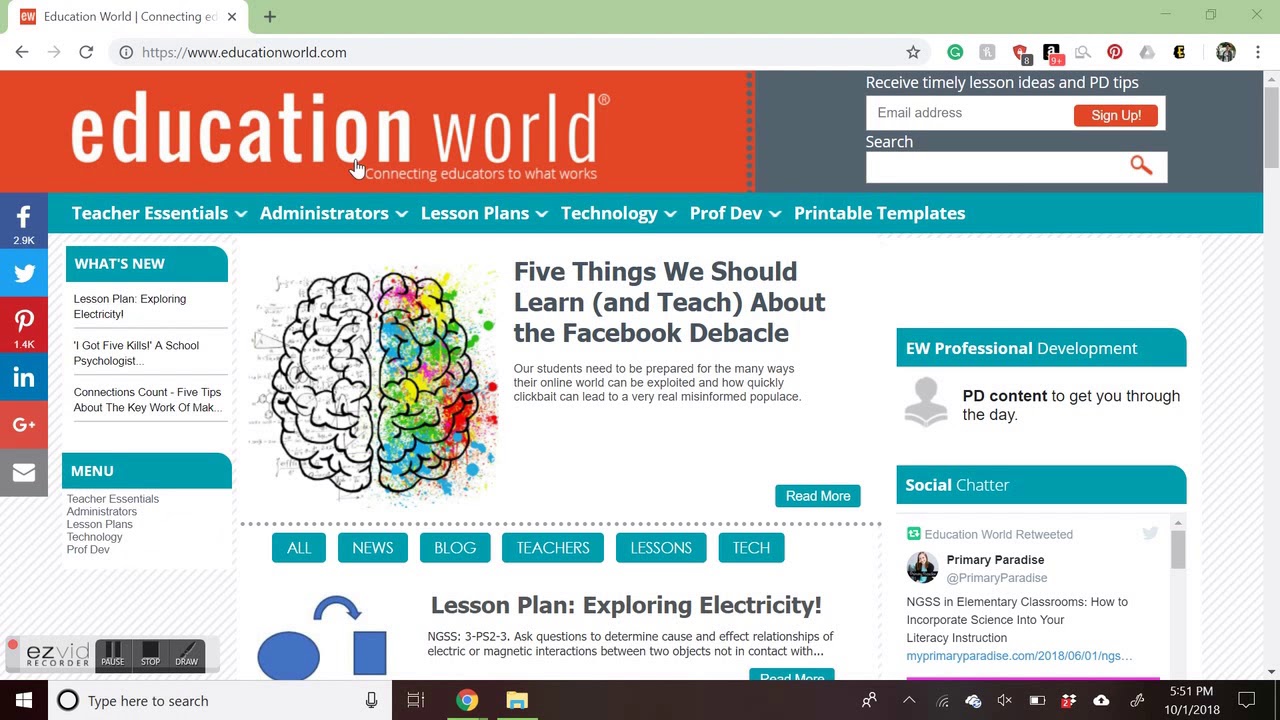Click the Social Chatter scrollbar thumb
The image size is (1280, 720).
[1178, 550]
